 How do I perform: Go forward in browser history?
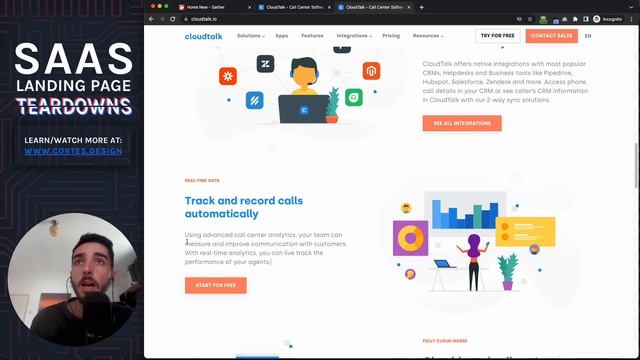pyautogui.click(x=162, y=19)
